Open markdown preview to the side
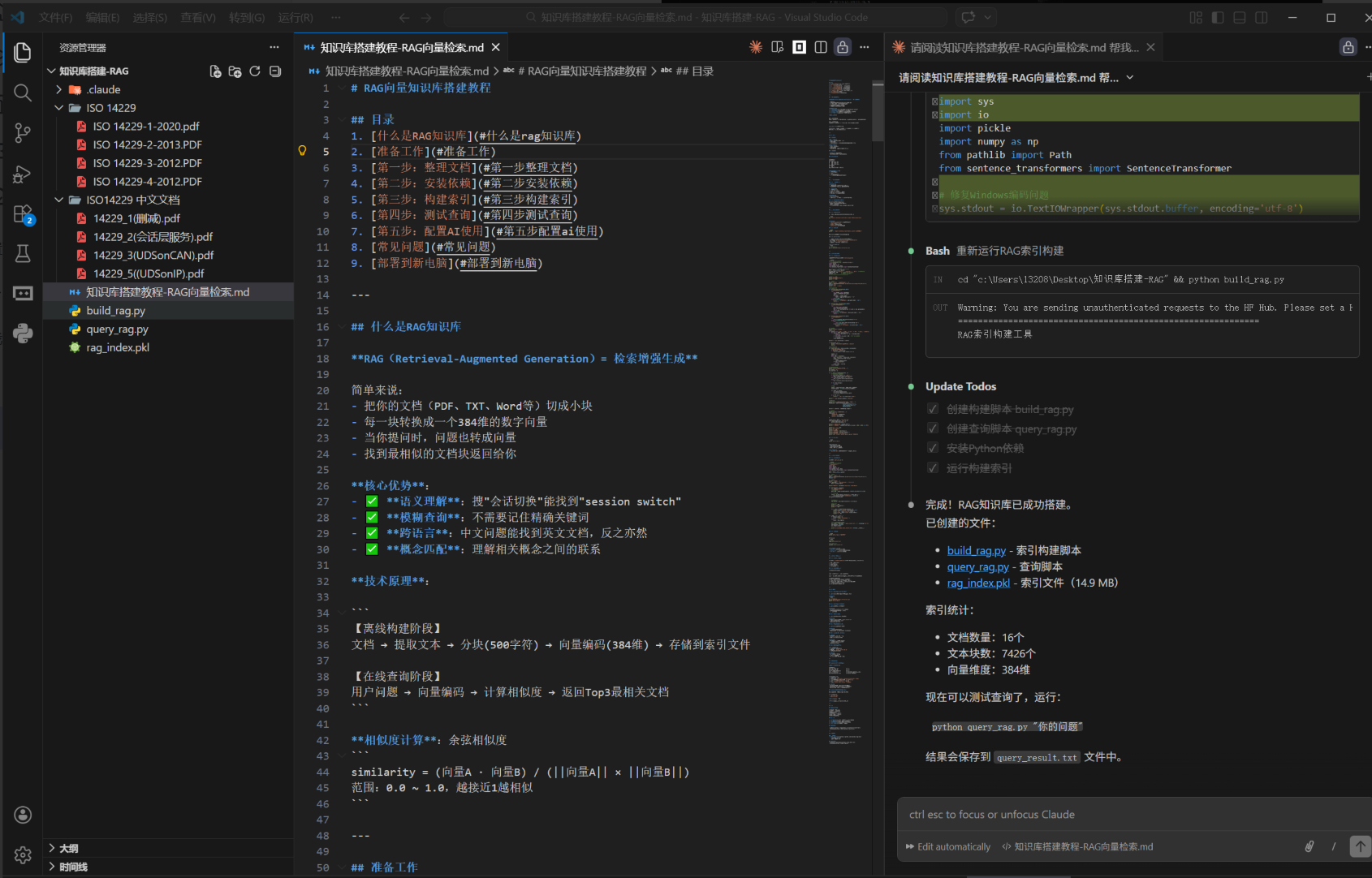This screenshot has height=878, width=1372. click(778, 47)
